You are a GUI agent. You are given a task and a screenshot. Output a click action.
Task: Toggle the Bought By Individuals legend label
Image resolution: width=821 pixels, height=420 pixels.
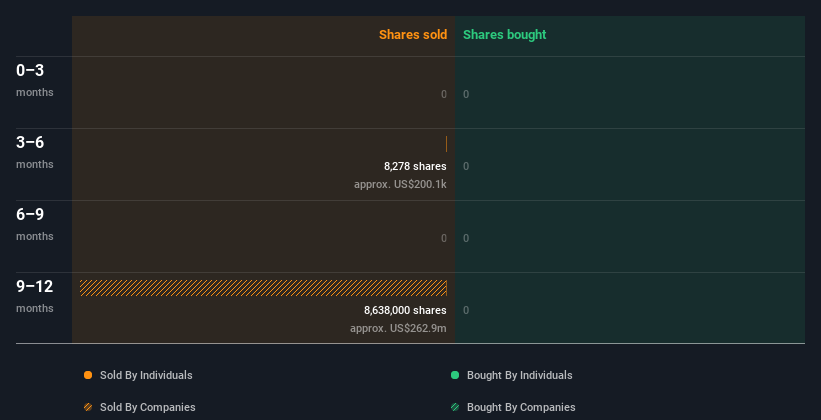[x=519, y=375]
